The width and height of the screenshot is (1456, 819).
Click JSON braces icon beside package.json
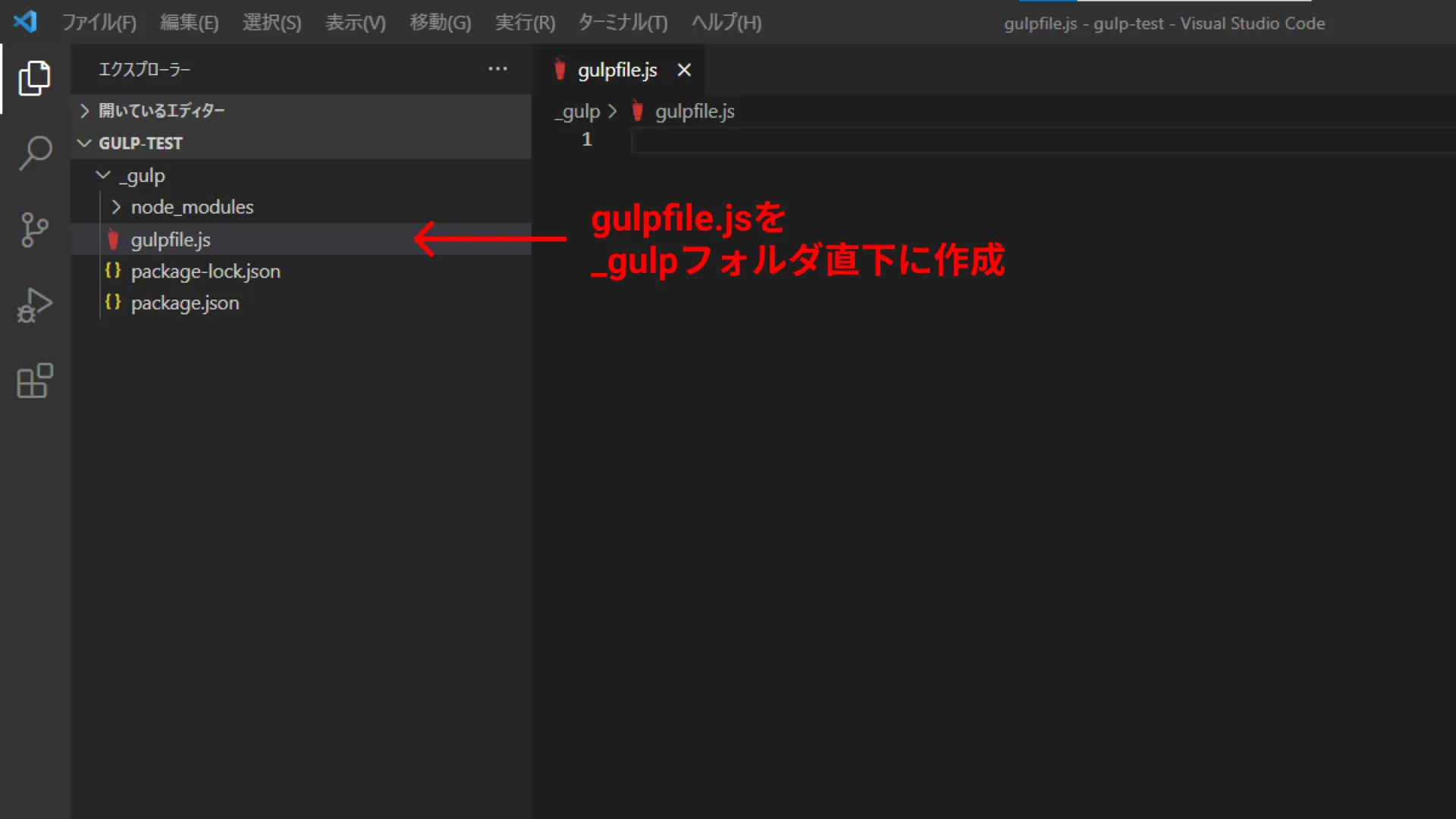point(113,303)
